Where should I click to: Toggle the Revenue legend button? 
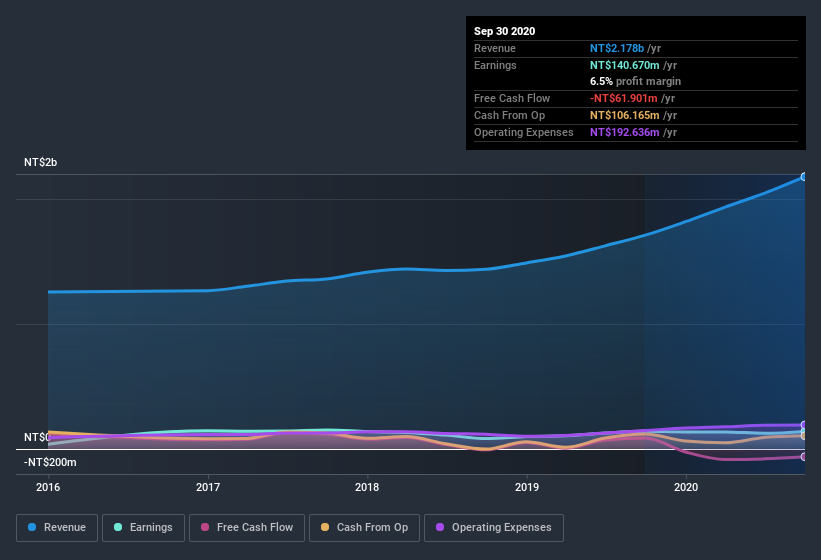pos(57,528)
